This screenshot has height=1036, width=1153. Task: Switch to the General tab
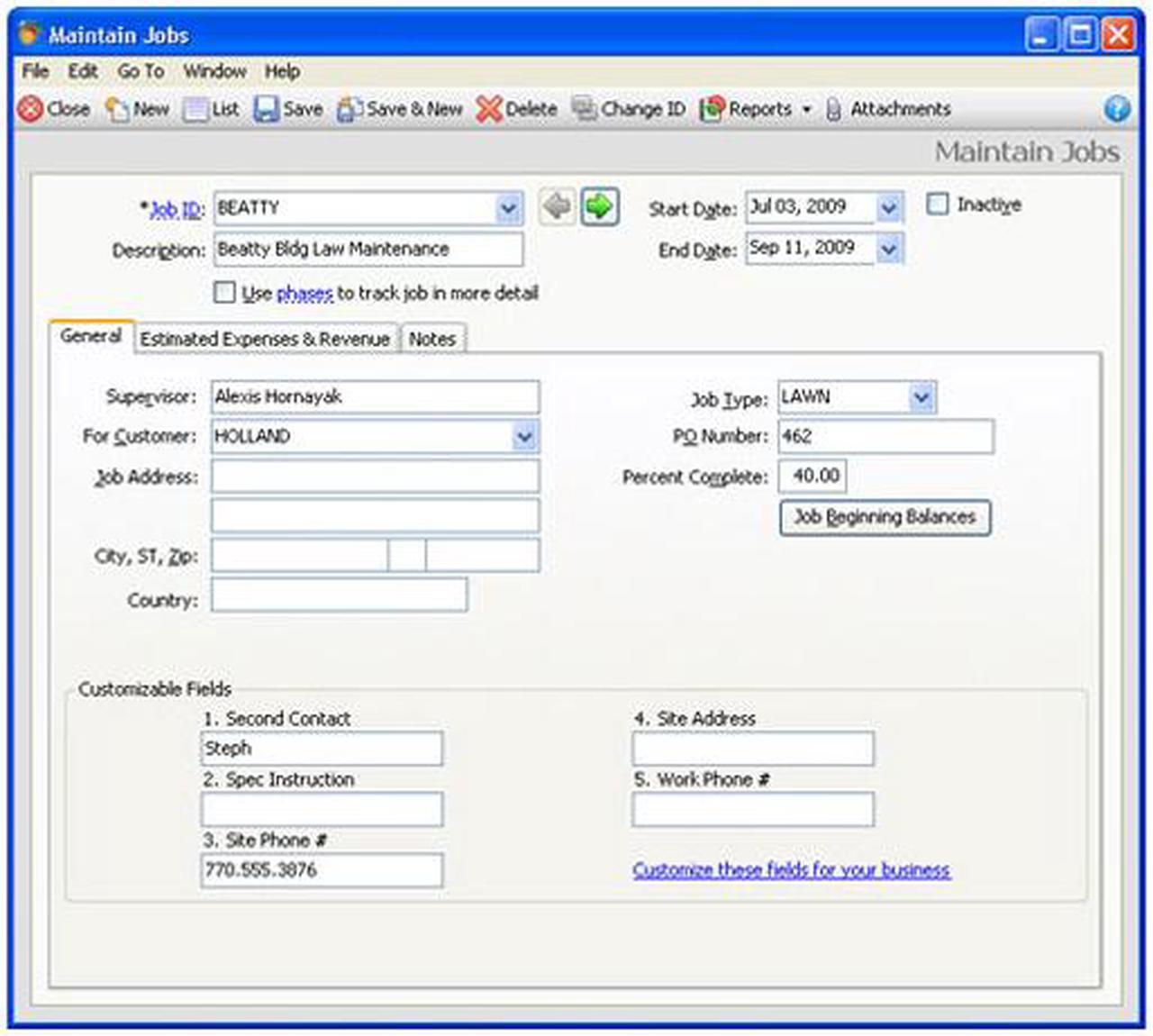pos(91,336)
